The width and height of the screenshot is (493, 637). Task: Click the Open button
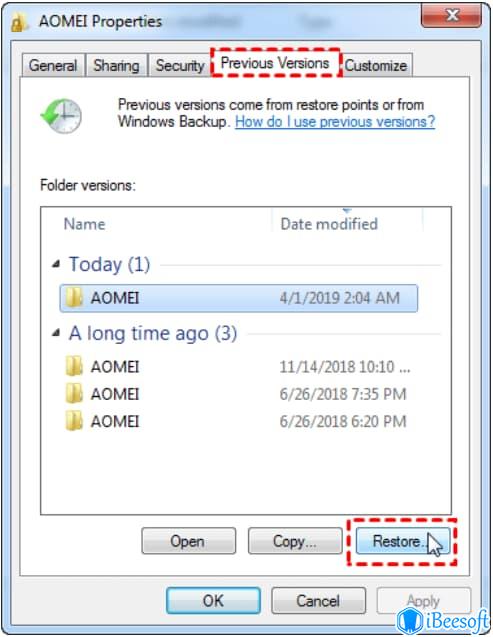coord(188,541)
